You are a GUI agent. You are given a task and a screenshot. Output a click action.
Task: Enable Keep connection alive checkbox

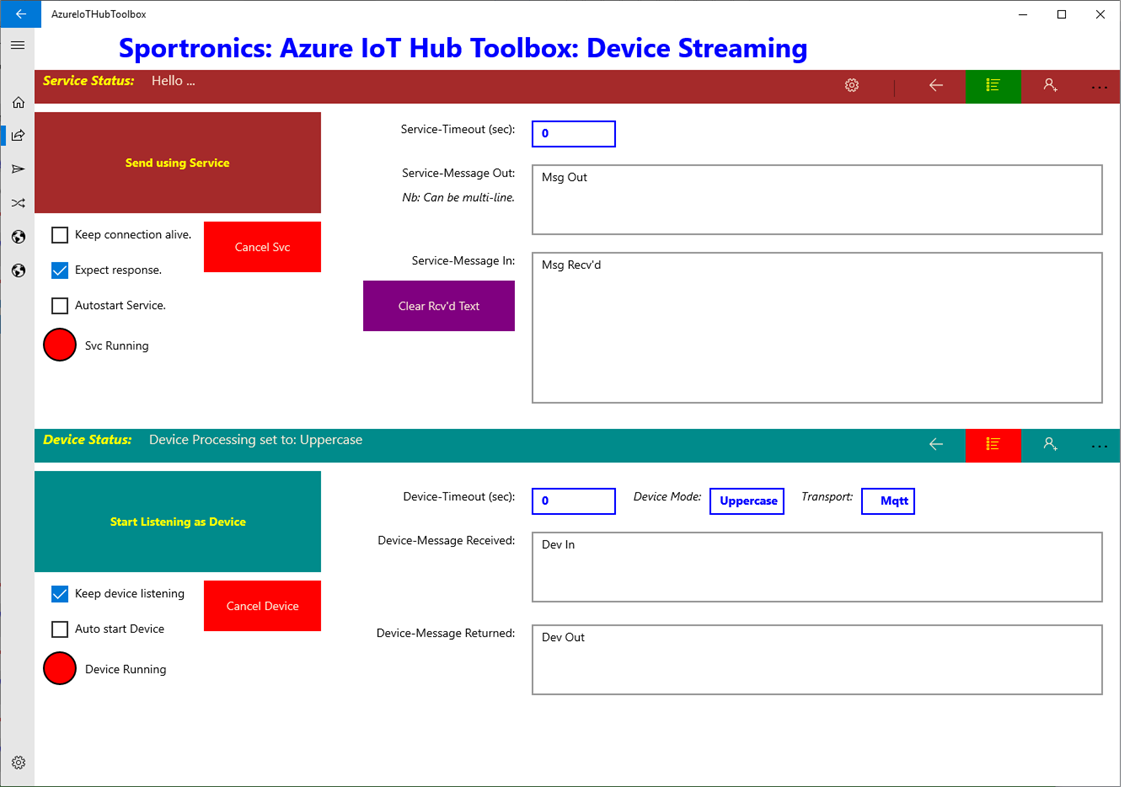60,235
